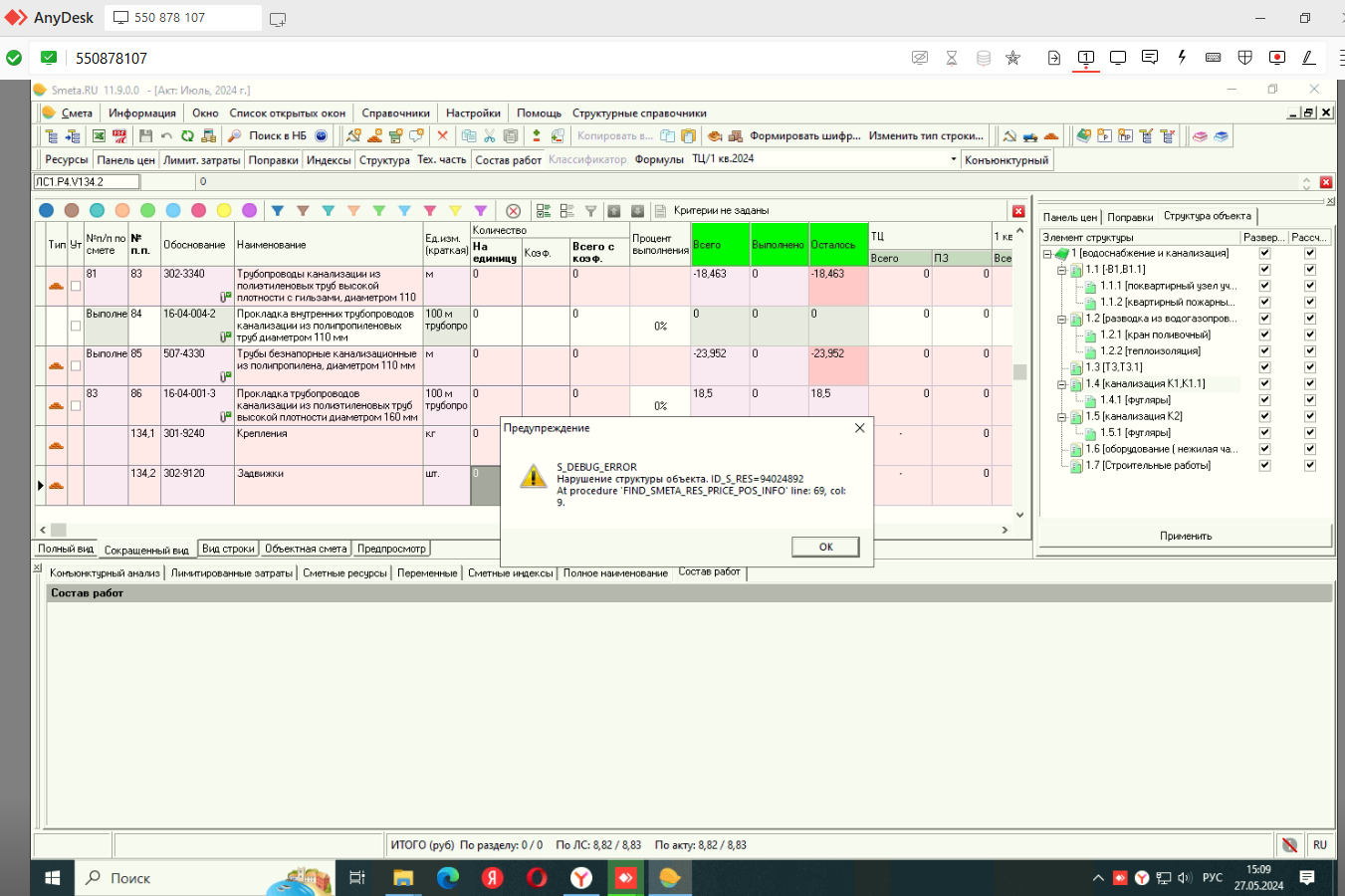This screenshot has height=896, width=1345.
Task: Click the red crossed-circle clear filter icon
Action: tap(514, 210)
